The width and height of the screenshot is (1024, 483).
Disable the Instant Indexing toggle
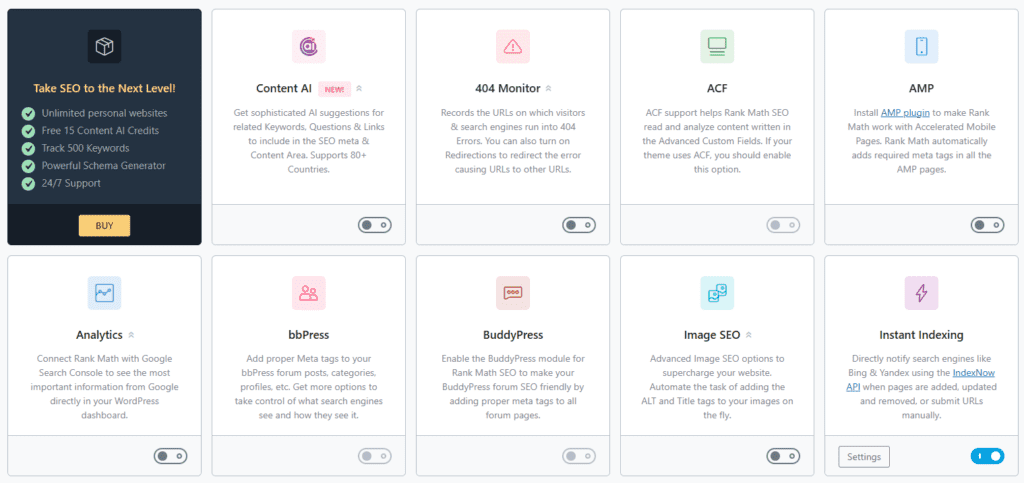point(987,456)
